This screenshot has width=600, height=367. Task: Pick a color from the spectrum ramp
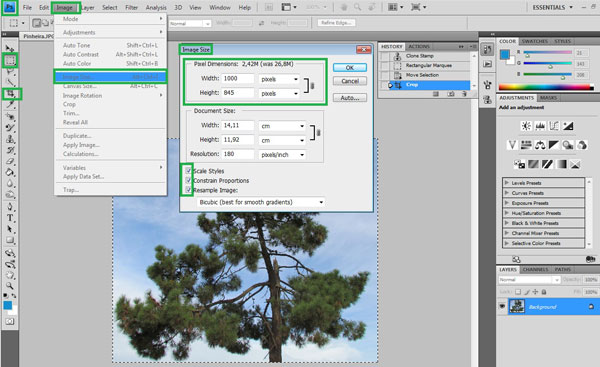pyautogui.click(x=546, y=88)
